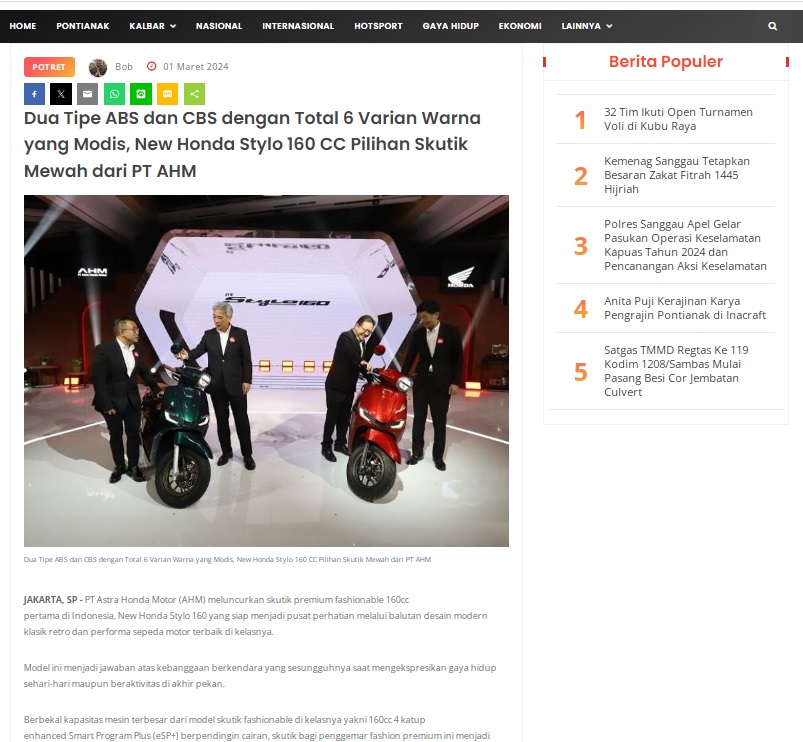Screen dimensions: 803x742
Task: Open author name Bob's profile
Action: click(124, 67)
